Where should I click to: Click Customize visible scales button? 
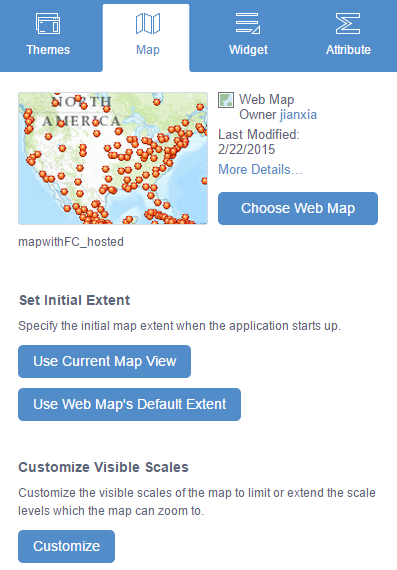click(x=67, y=546)
